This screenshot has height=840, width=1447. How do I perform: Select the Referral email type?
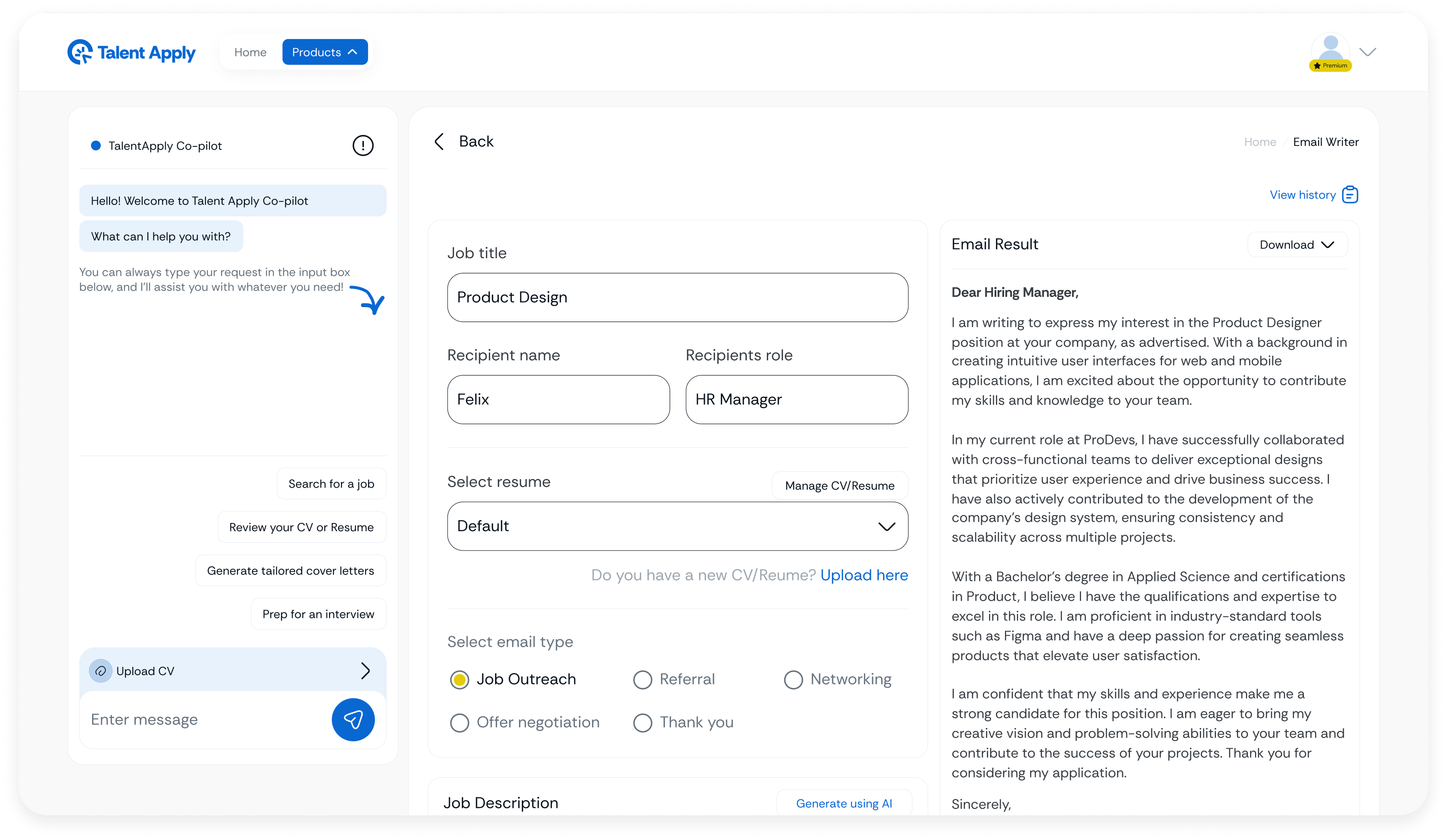coord(642,679)
